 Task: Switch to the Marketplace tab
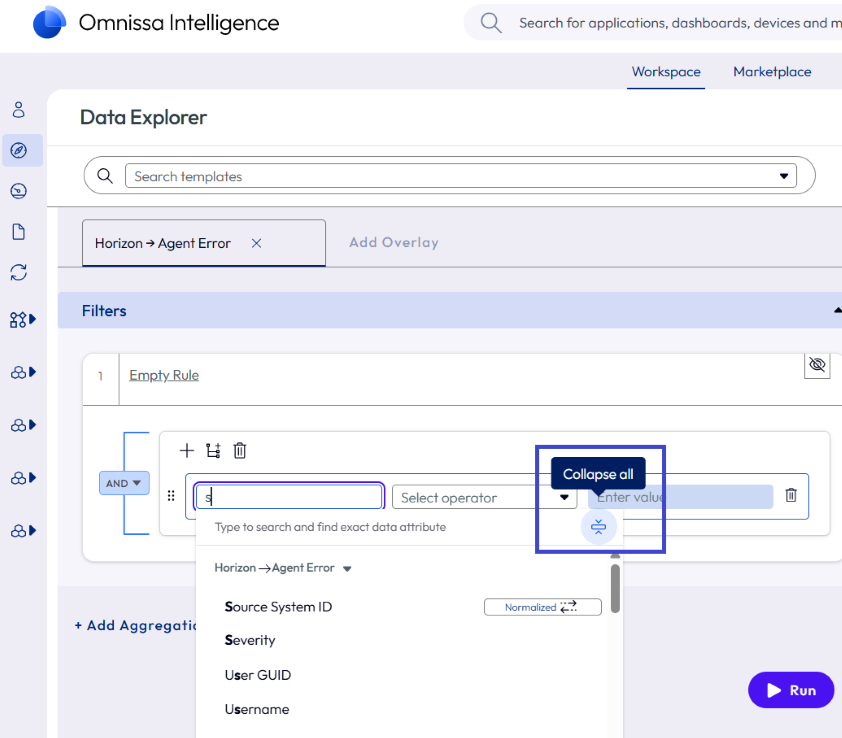pos(772,72)
